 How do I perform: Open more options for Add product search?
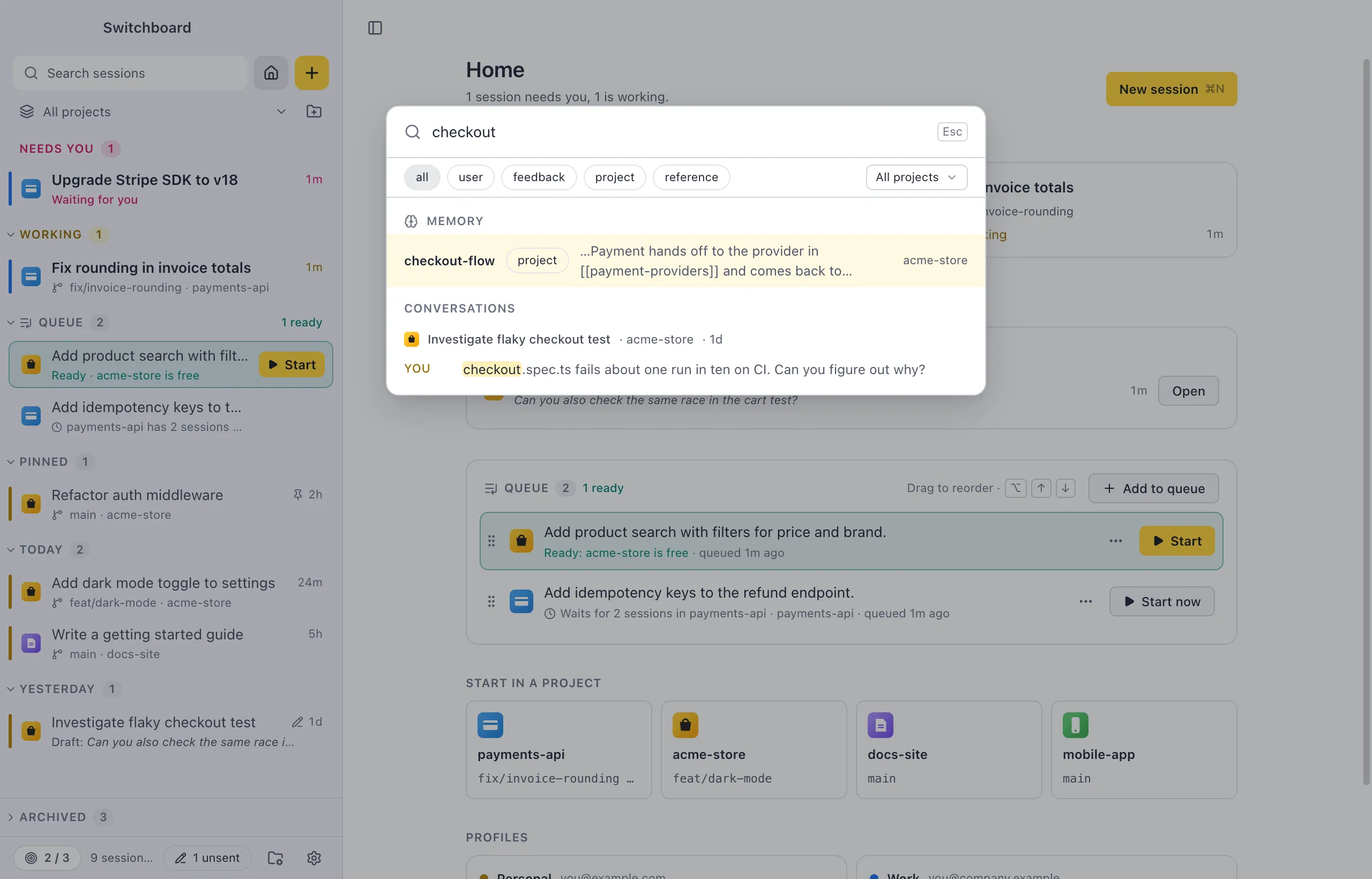(x=1116, y=541)
